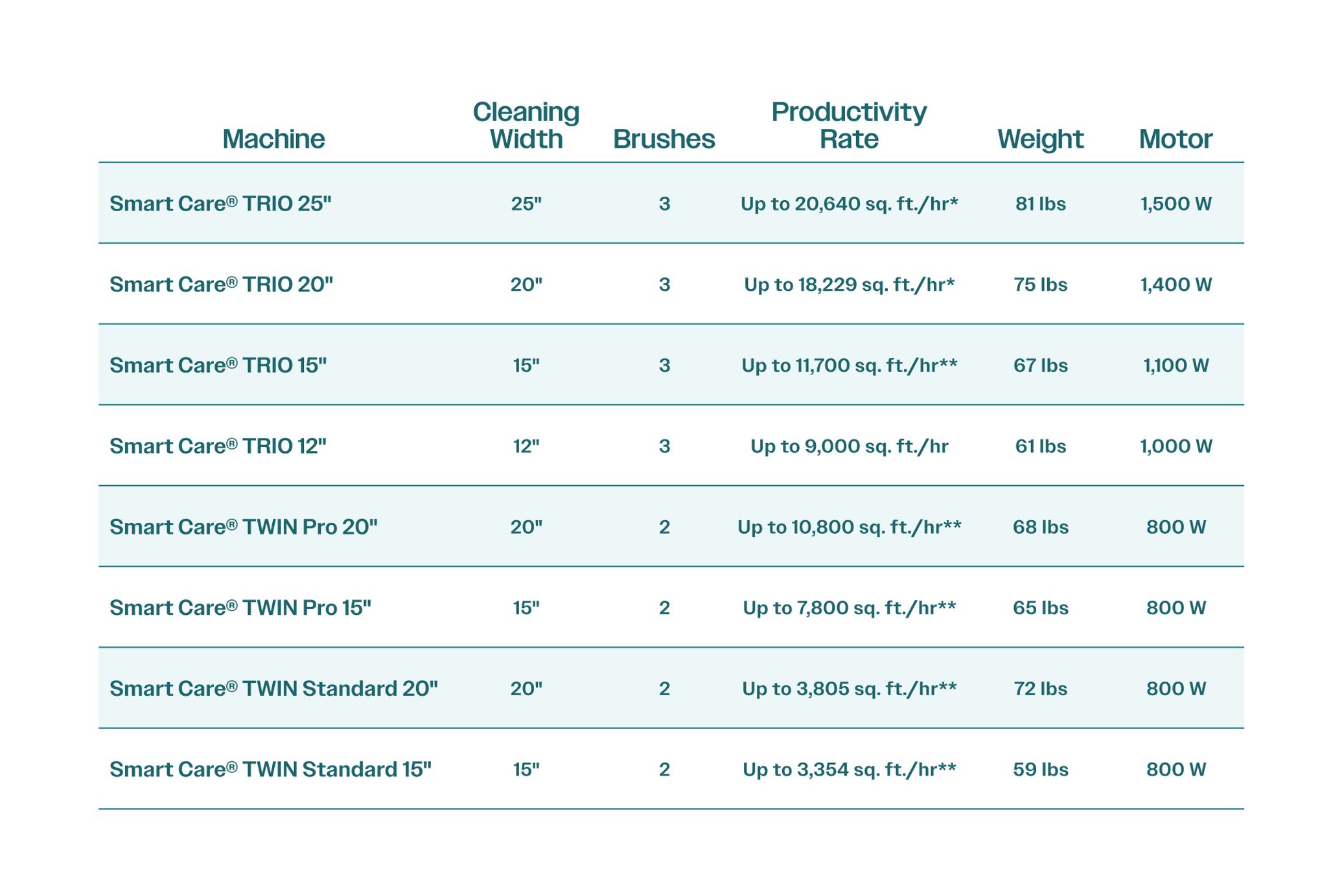Click the 20,640 sq. ft./hr productivity value
The width and height of the screenshot is (1344, 896).
[849, 204]
